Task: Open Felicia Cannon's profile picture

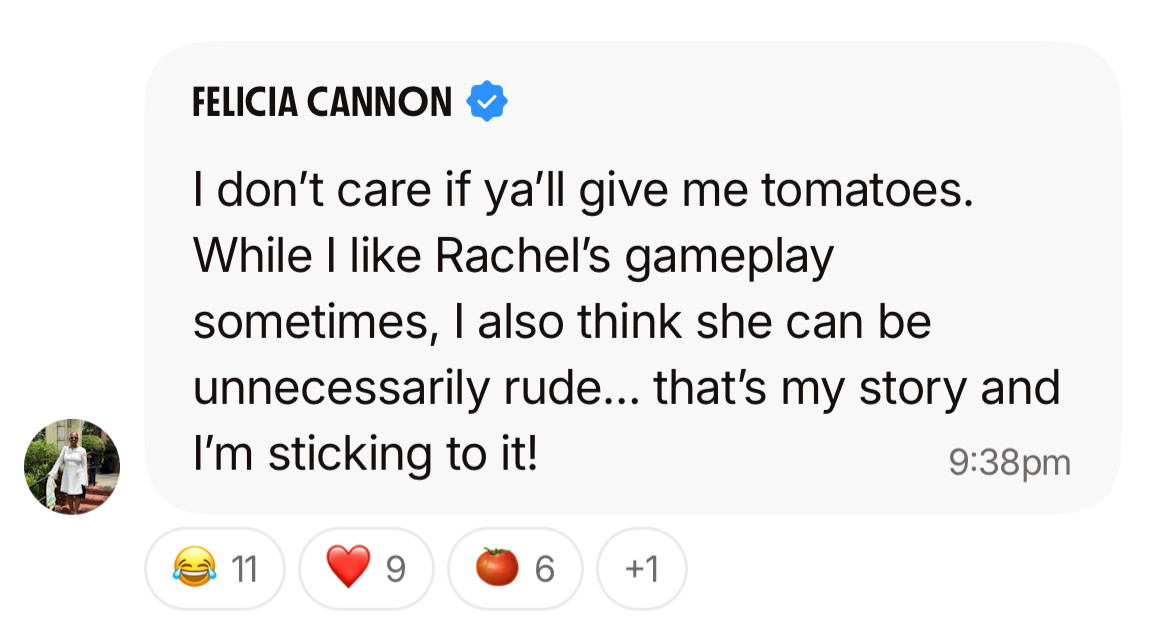Action: [72, 466]
